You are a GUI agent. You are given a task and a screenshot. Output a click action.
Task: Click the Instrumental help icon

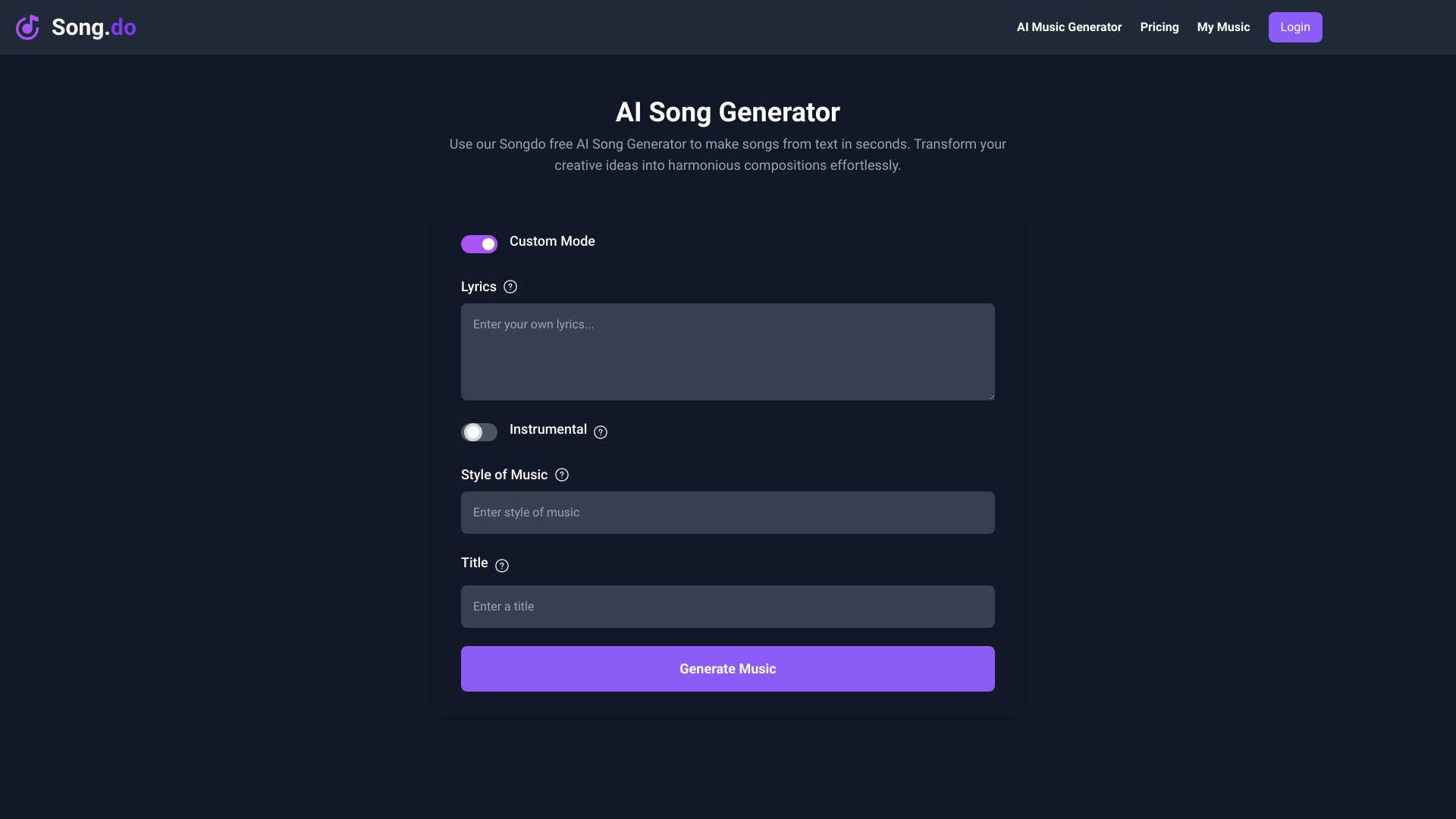tap(600, 432)
